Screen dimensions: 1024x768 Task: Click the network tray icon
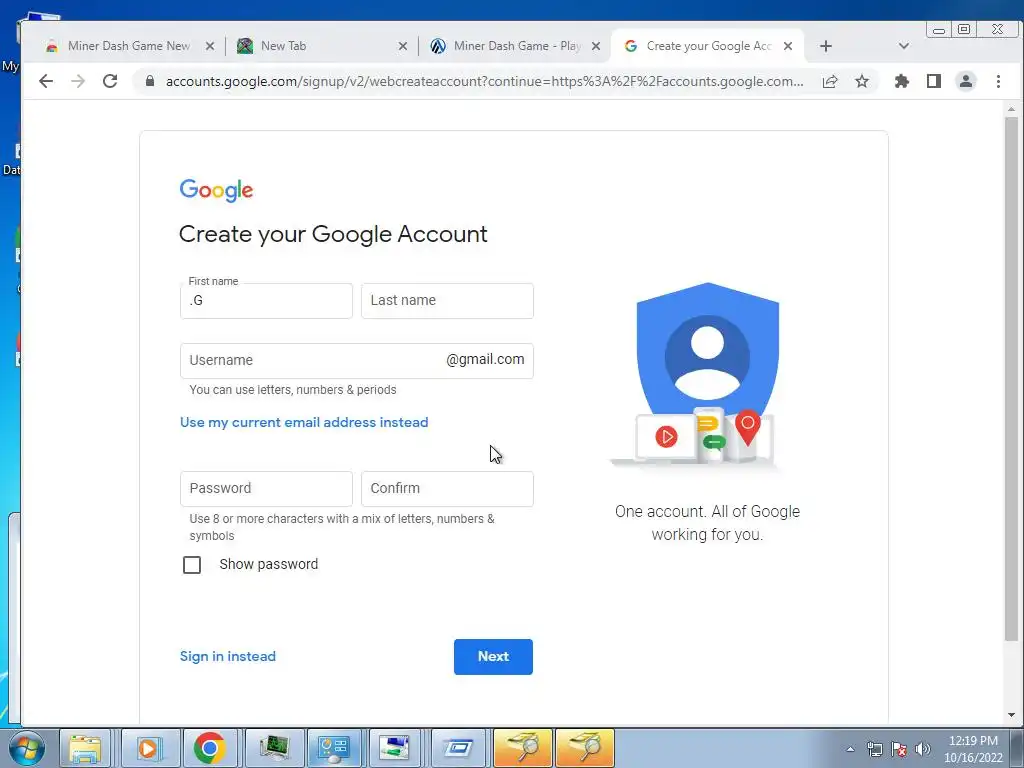click(x=874, y=749)
